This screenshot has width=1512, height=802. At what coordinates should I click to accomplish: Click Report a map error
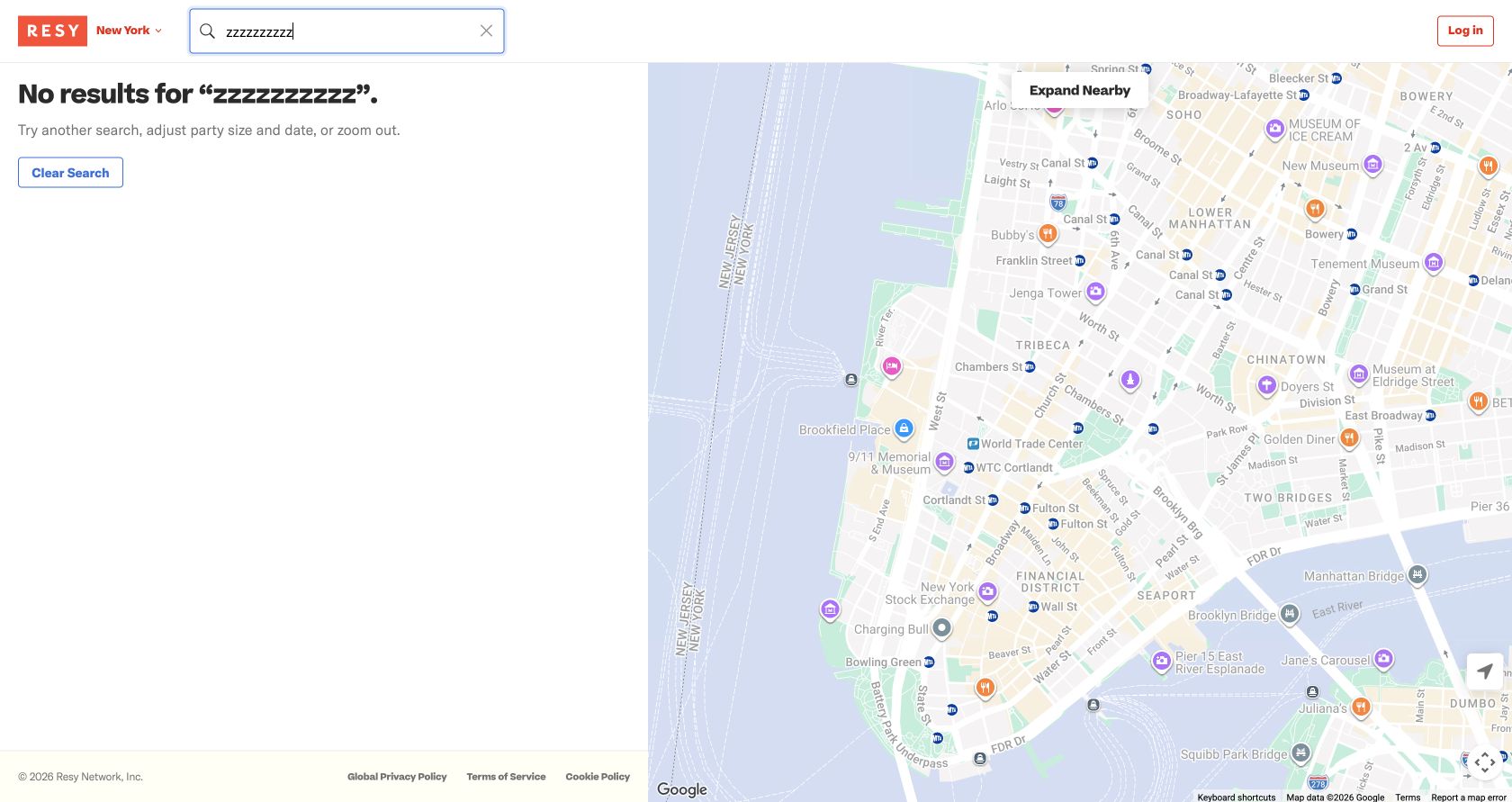coord(1469,797)
